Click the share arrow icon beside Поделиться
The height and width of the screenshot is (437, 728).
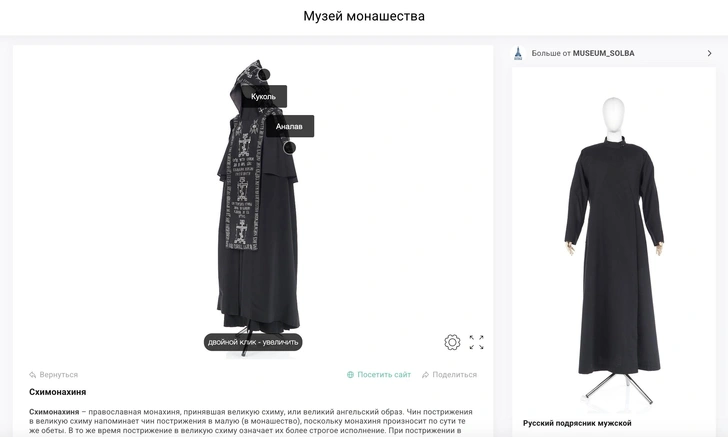425,375
